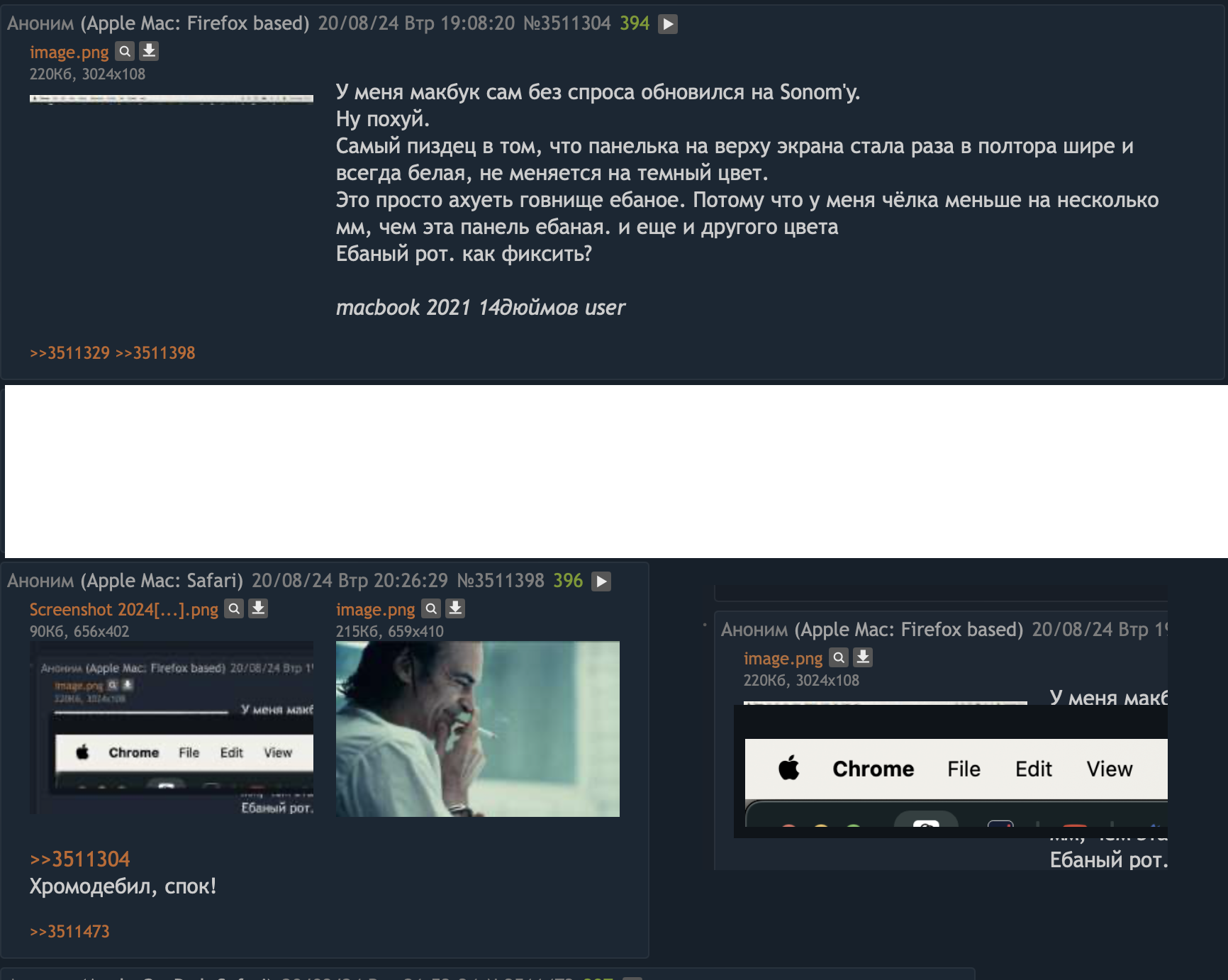Open the search icon beside post 396's image.png

coord(431,608)
